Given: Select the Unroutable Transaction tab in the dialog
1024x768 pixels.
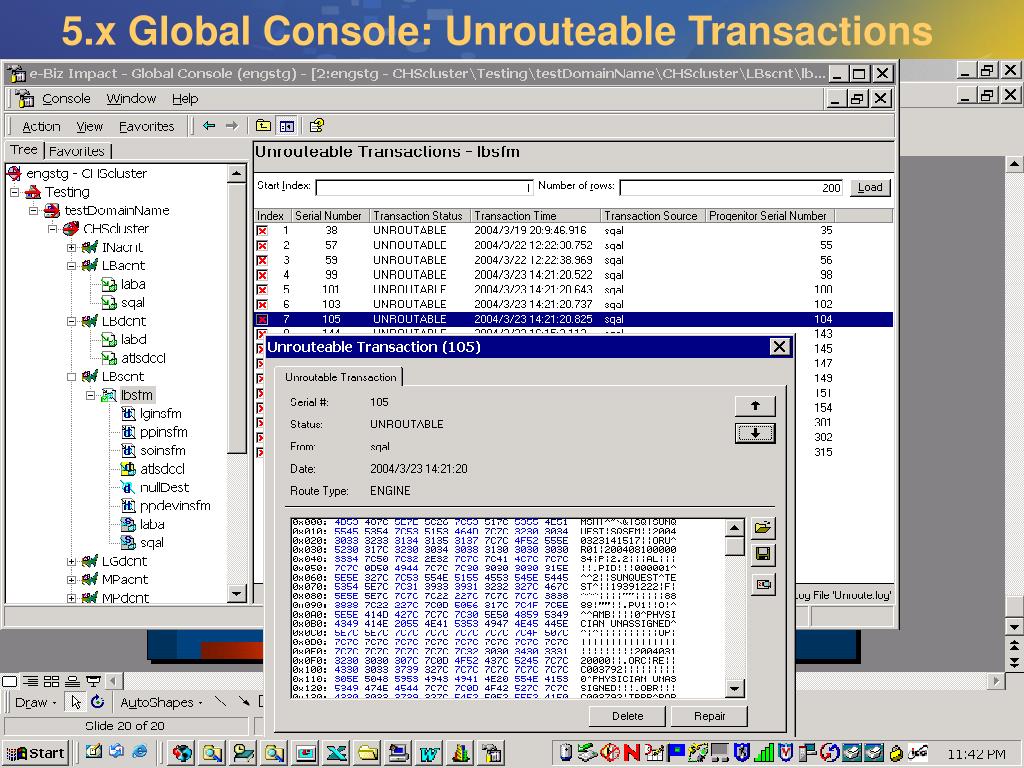Looking at the screenshot, I should coord(340,377).
